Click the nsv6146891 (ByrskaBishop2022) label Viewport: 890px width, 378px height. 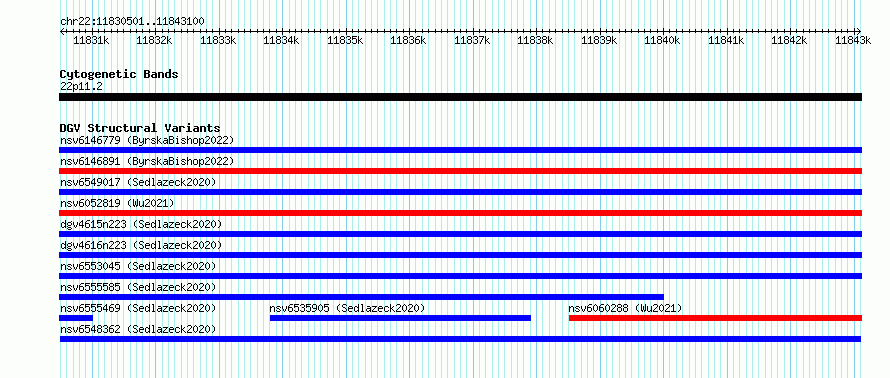(147, 161)
